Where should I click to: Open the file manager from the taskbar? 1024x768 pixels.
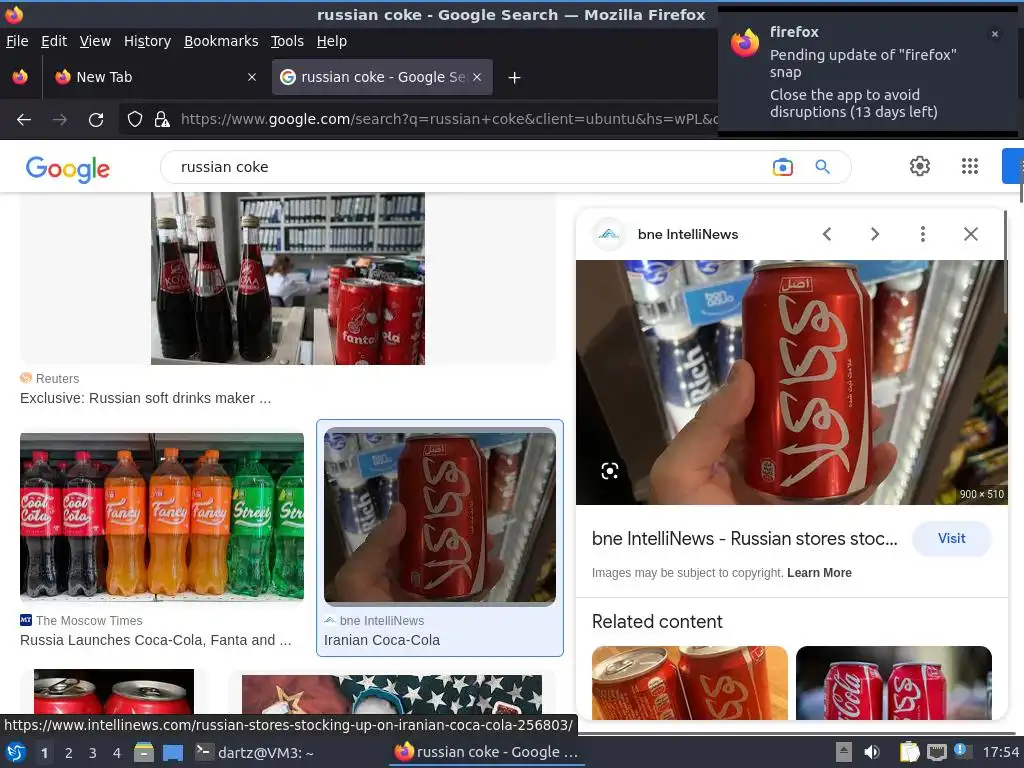(x=144, y=753)
